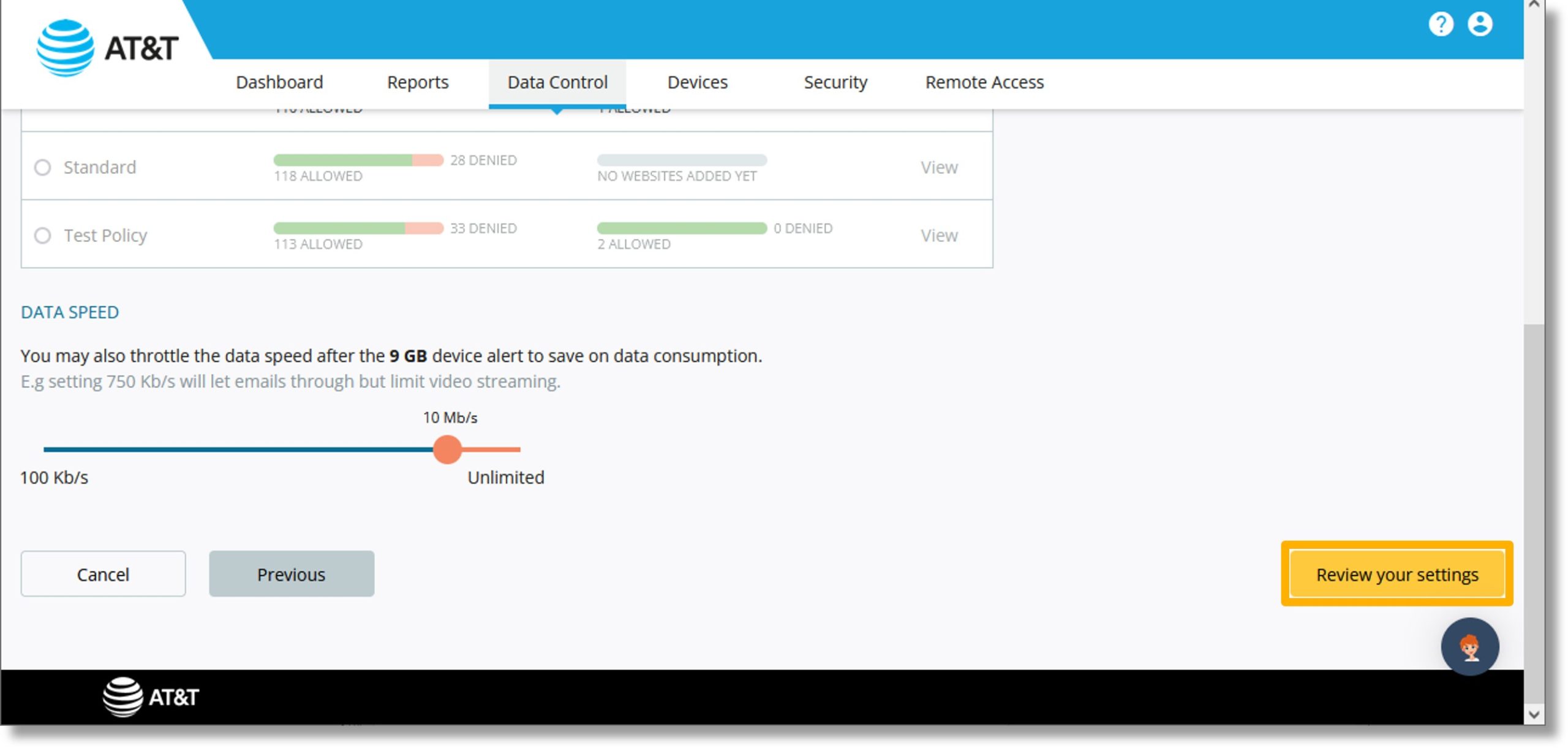Click the Security navigation menu item
The height and width of the screenshot is (748, 1568).
(834, 82)
